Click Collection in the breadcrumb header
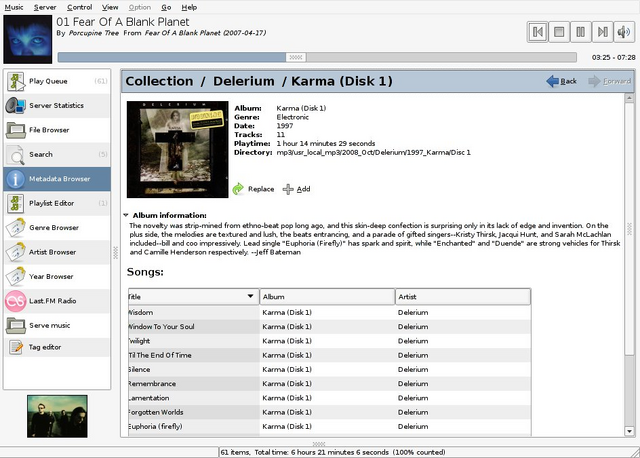This screenshot has width=640, height=458. [x=159, y=81]
